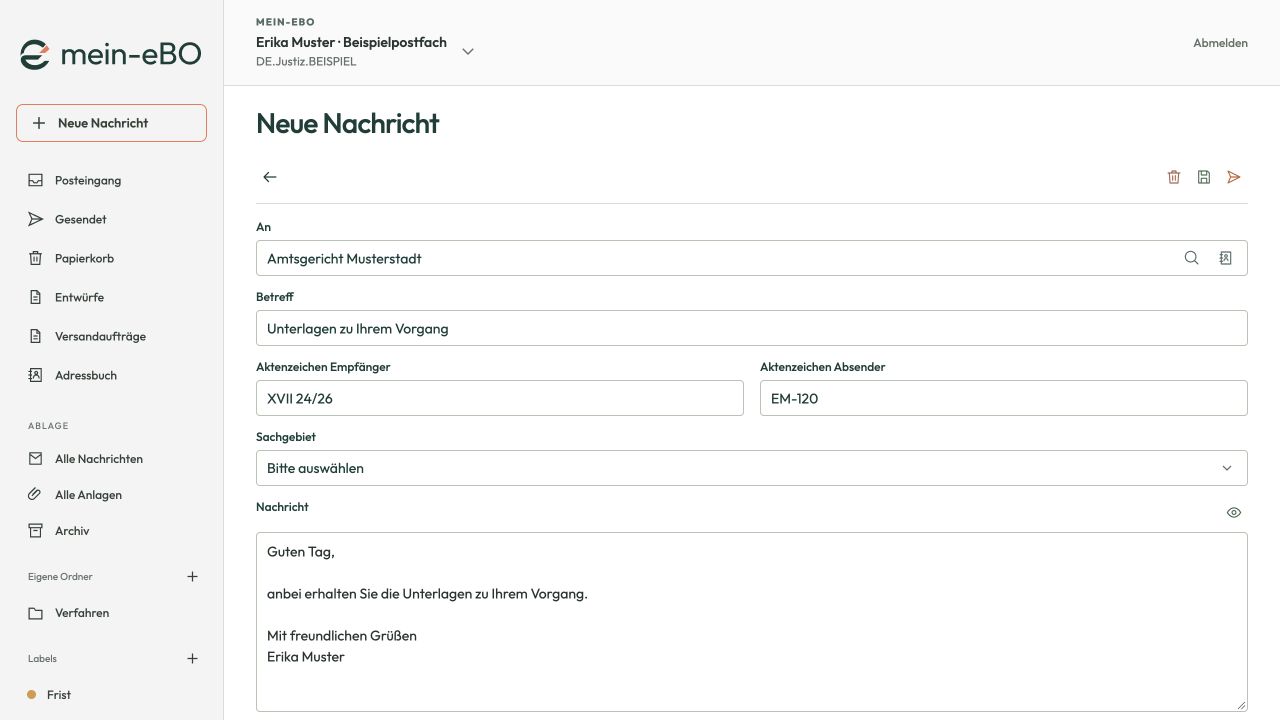Open the Sachgebiet dropdown
1280x720 pixels.
tap(752, 468)
